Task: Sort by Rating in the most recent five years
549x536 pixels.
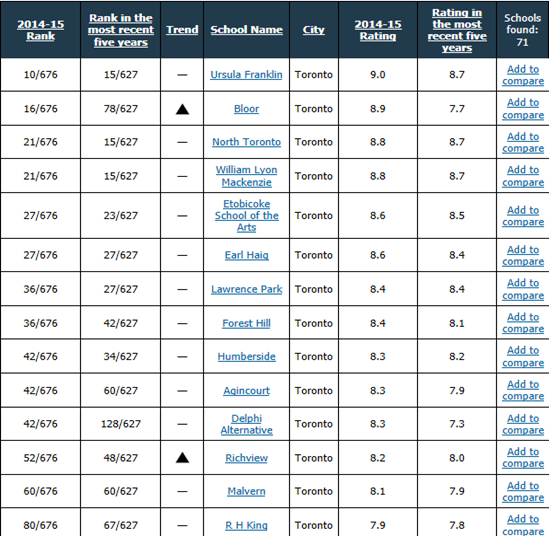Action: tap(457, 30)
